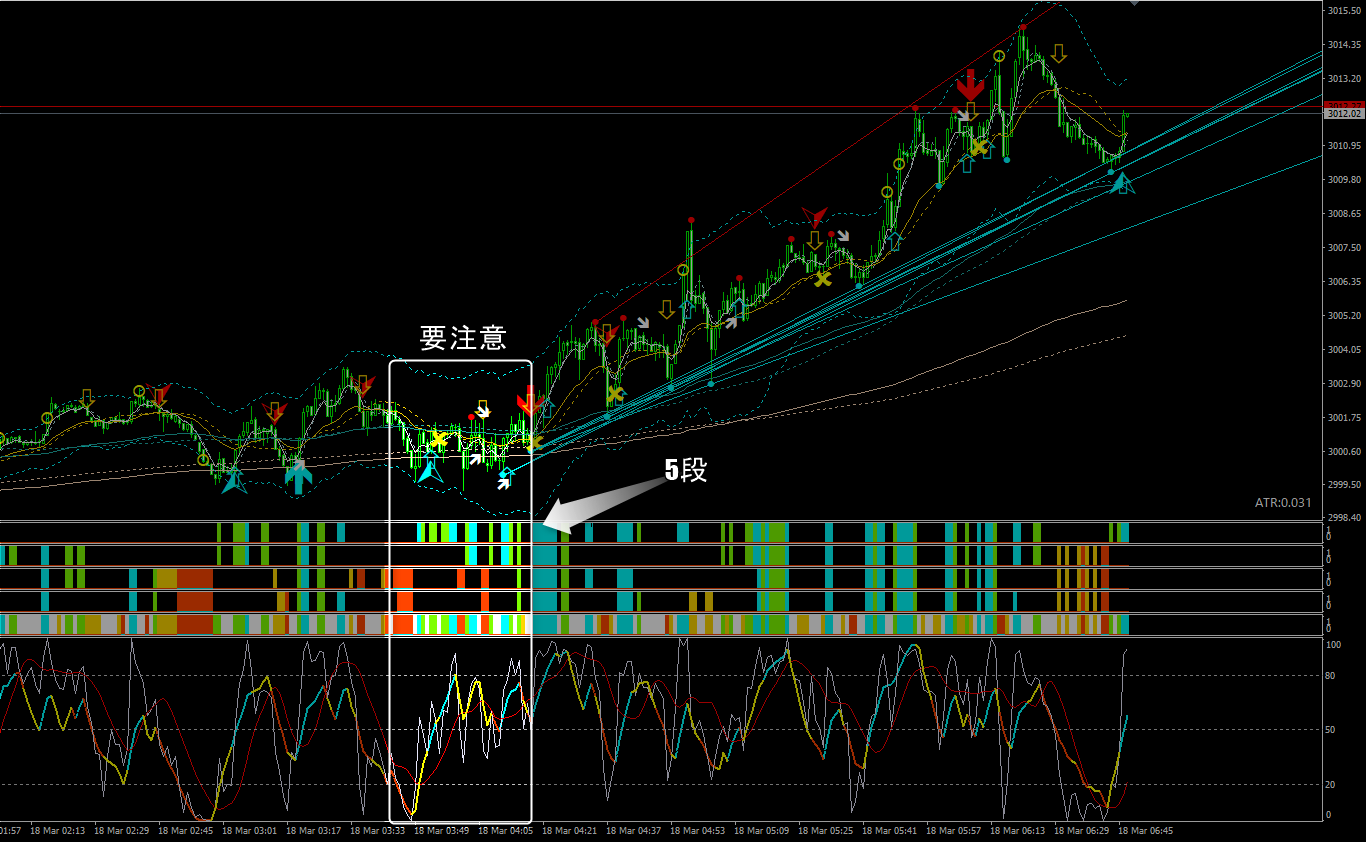Screen dimensions: 1366x842
Task: Click time label 18 Mar 06:45
Action: click(x=1147, y=831)
